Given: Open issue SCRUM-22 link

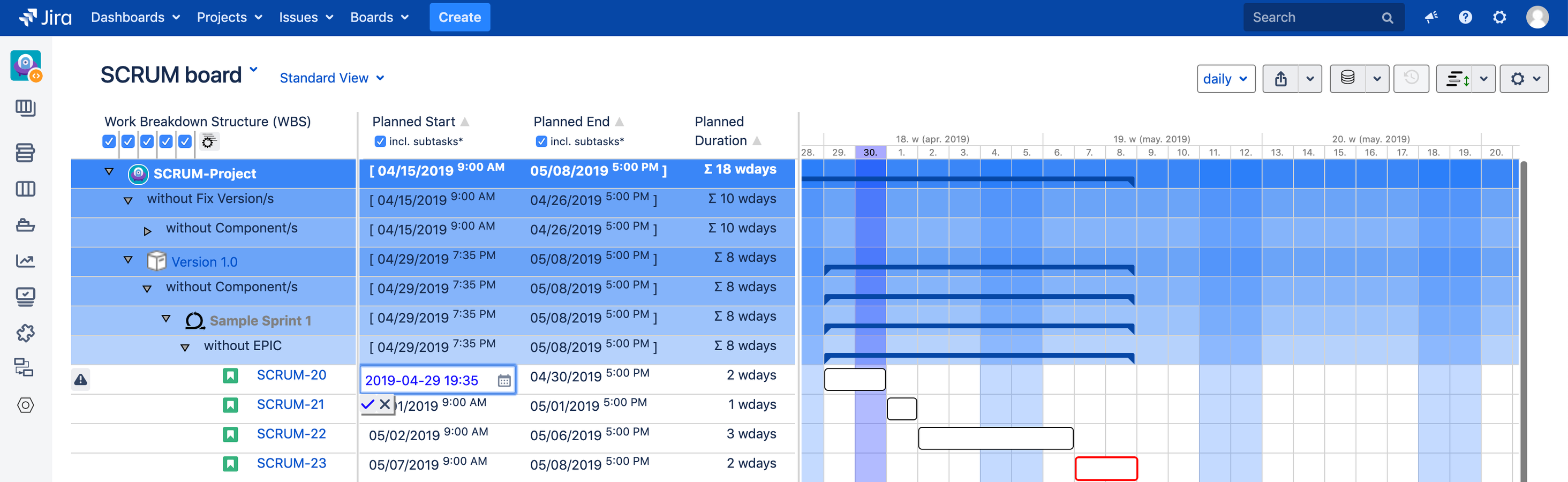Looking at the screenshot, I should 291,433.
